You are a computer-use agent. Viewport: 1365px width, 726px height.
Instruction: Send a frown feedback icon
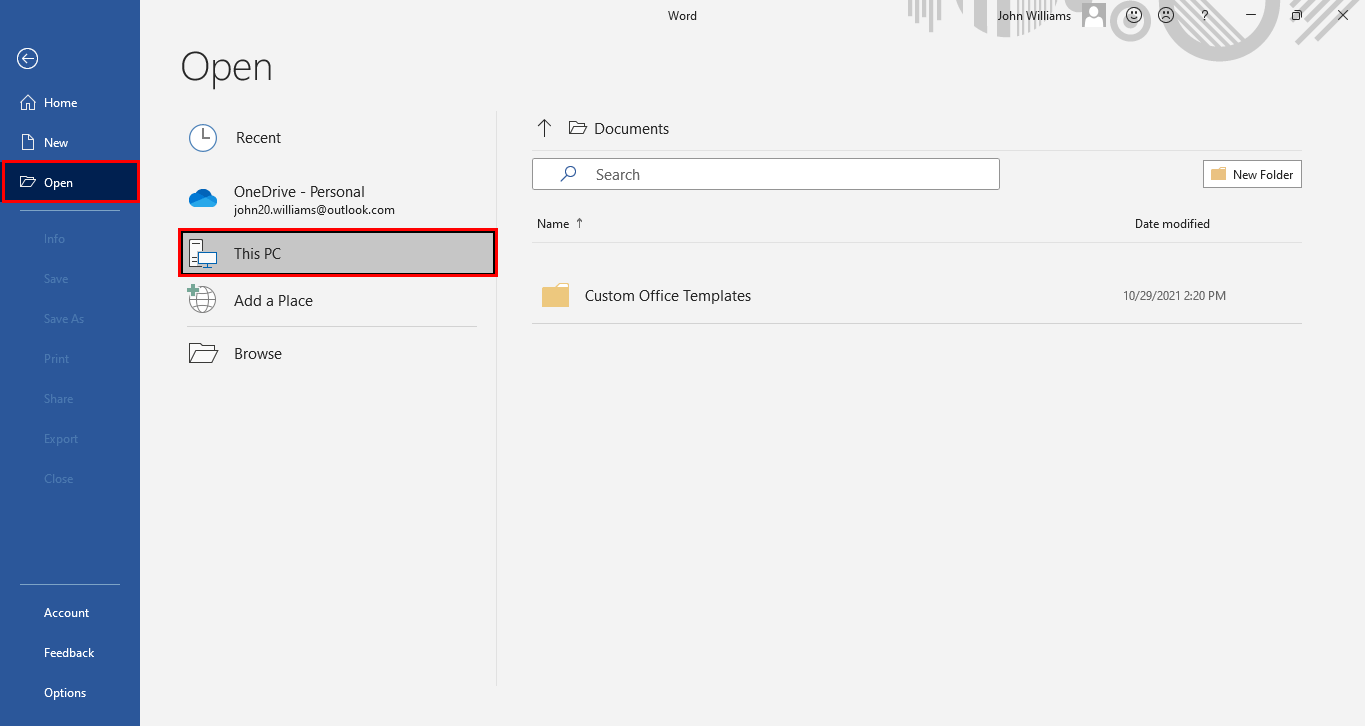1166,16
